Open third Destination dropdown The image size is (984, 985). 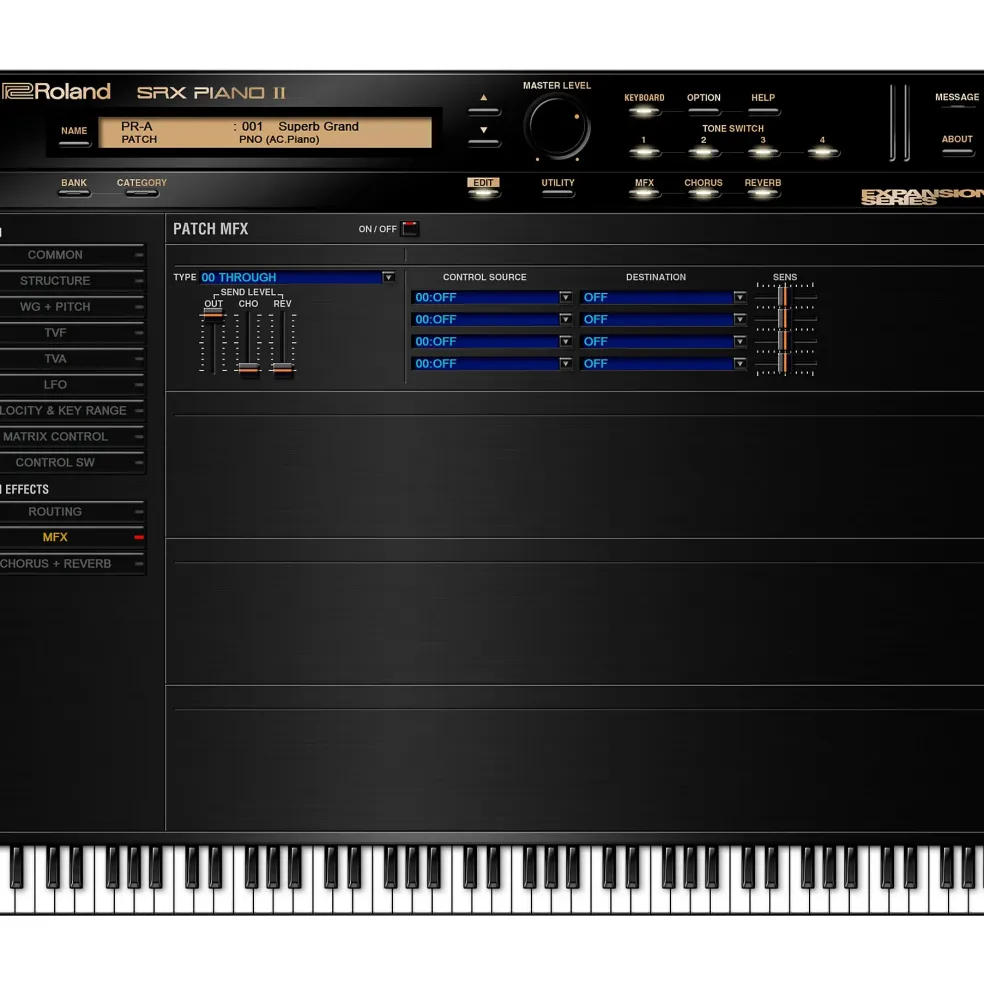[x=740, y=341]
